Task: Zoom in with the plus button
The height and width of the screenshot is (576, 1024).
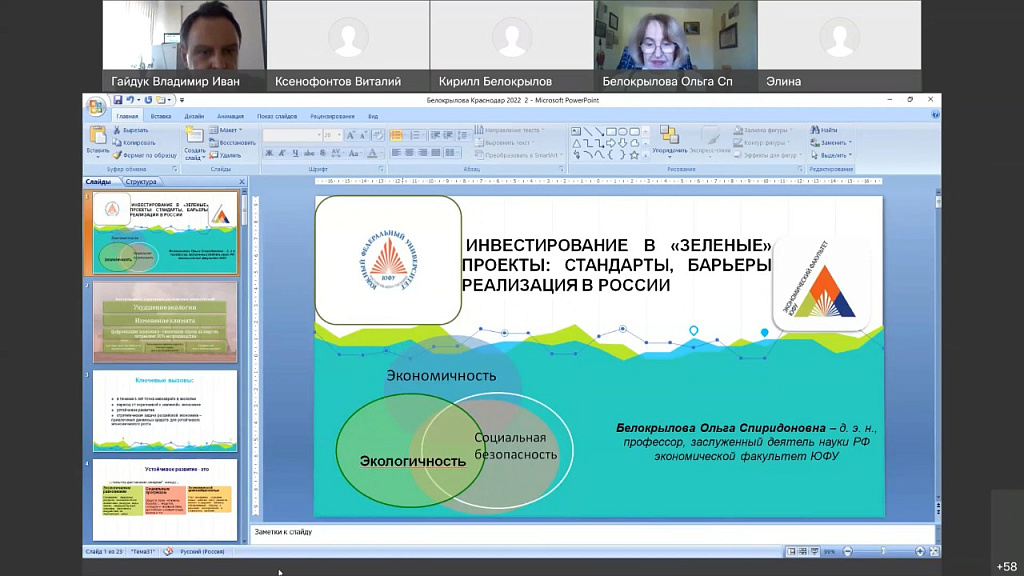Action: (x=920, y=552)
